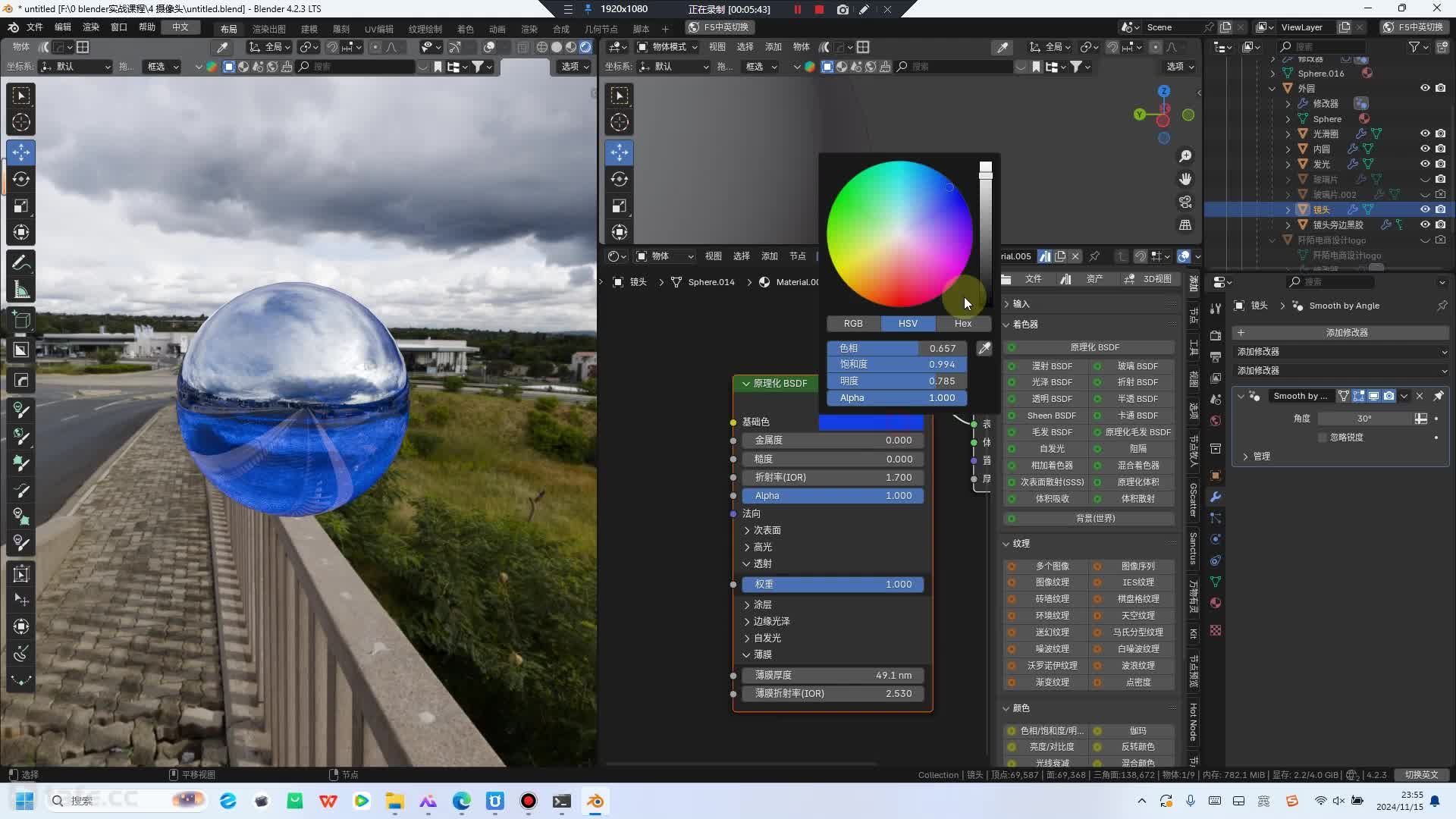Image resolution: width=1456 pixels, height=819 pixels.
Task: Click the 添加修改器 button
Action: coord(1341,333)
